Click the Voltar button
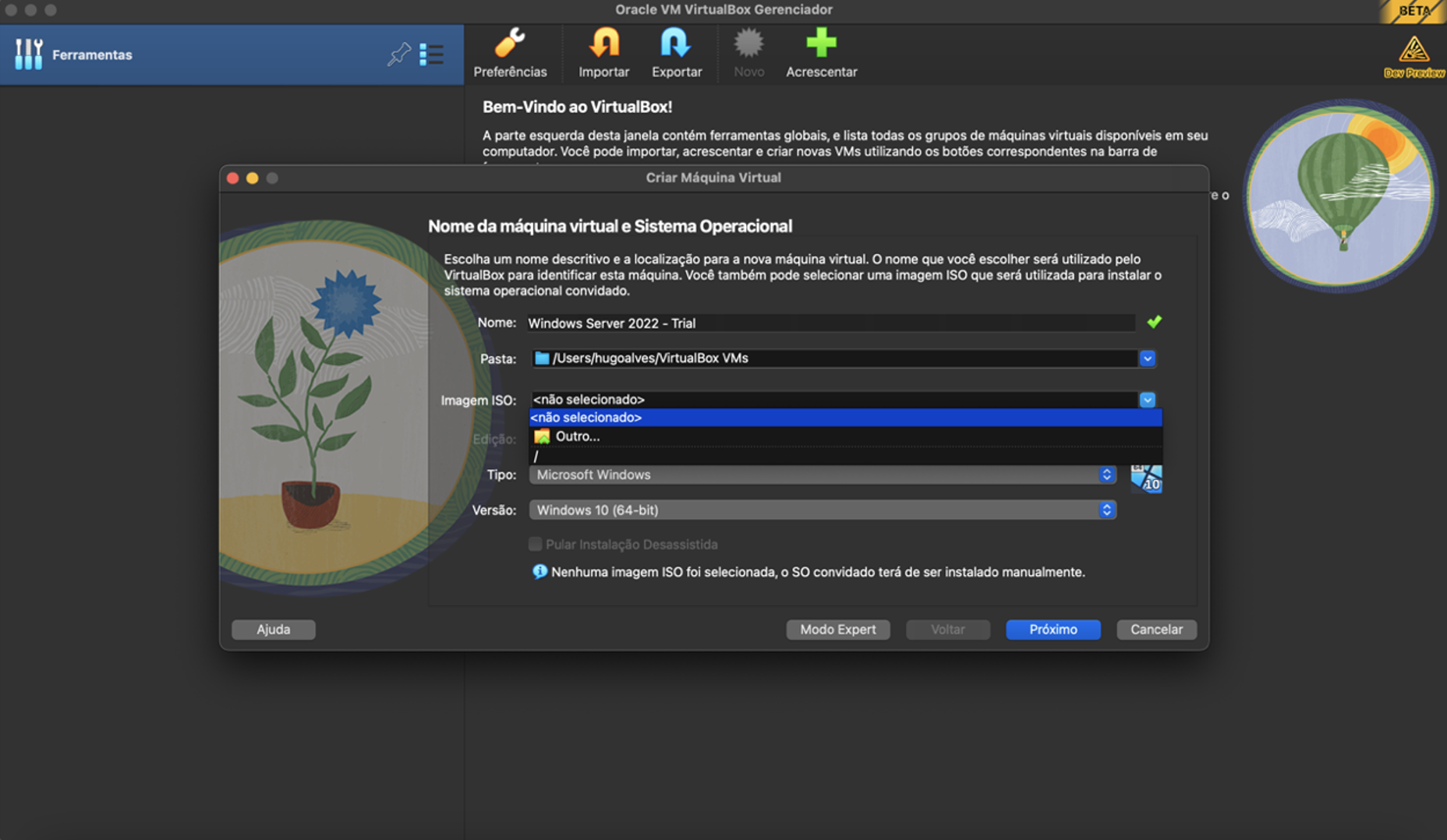Screen dimensions: 1447x840 [x=948, y=629]
